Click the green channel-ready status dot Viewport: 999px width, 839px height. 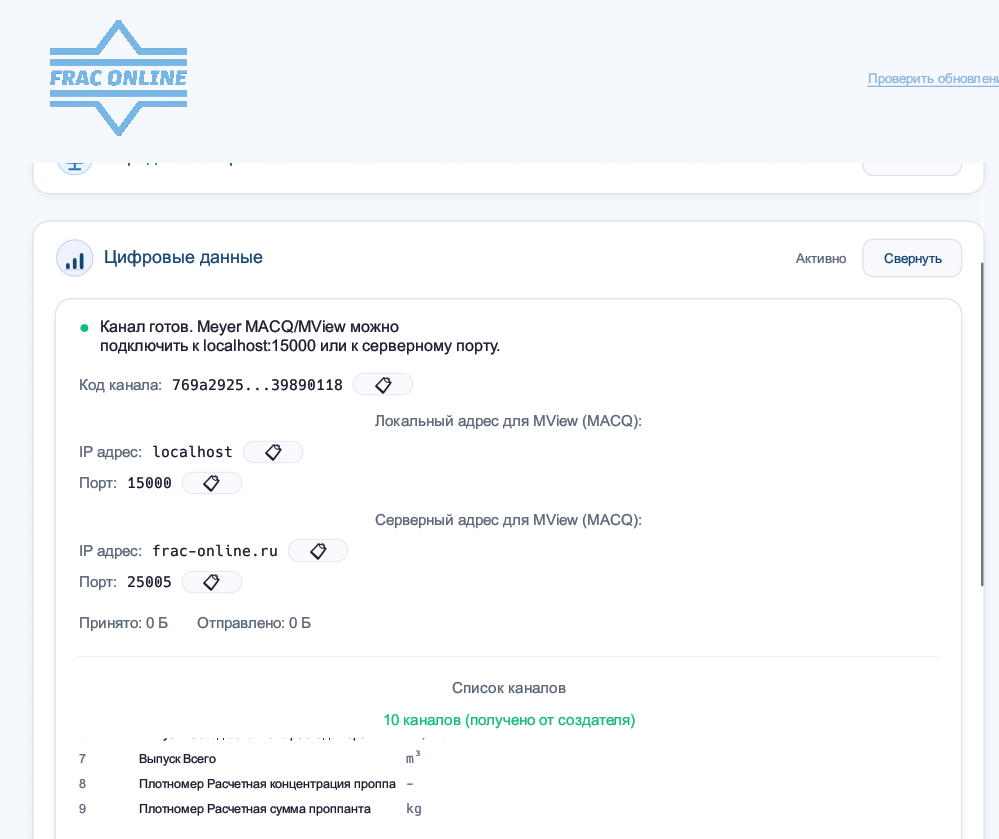[x=84, y=327]
